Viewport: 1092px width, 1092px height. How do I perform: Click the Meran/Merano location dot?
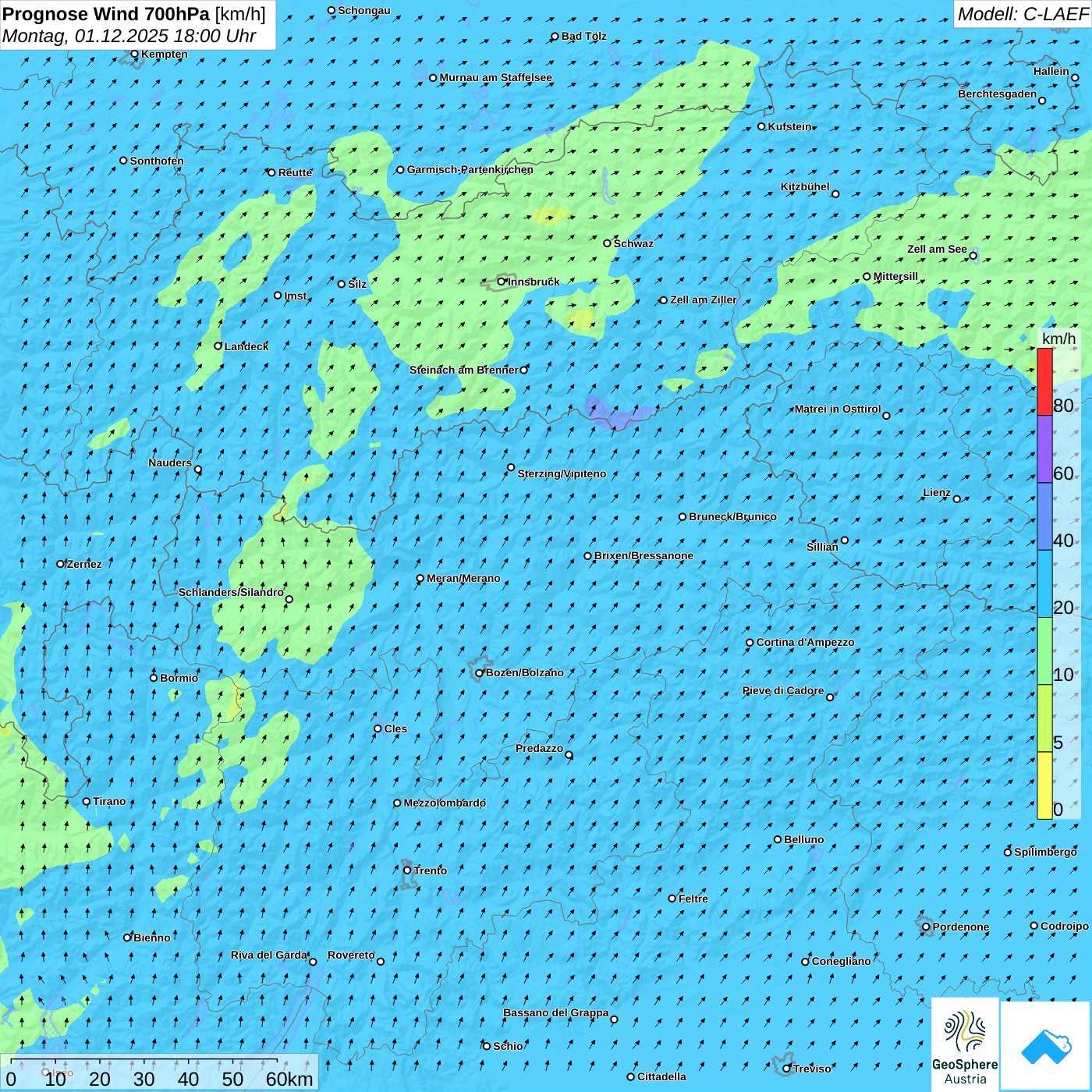[x=420, y=578]
